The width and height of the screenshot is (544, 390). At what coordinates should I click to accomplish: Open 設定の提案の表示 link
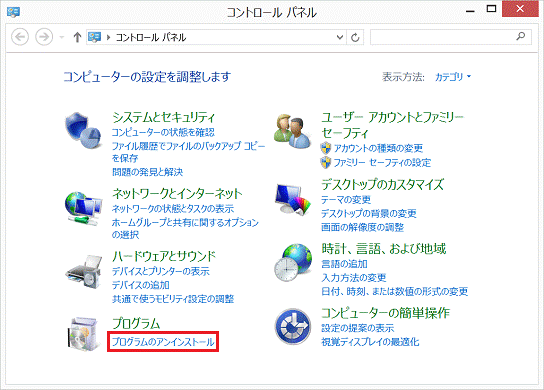click(358, 328)
